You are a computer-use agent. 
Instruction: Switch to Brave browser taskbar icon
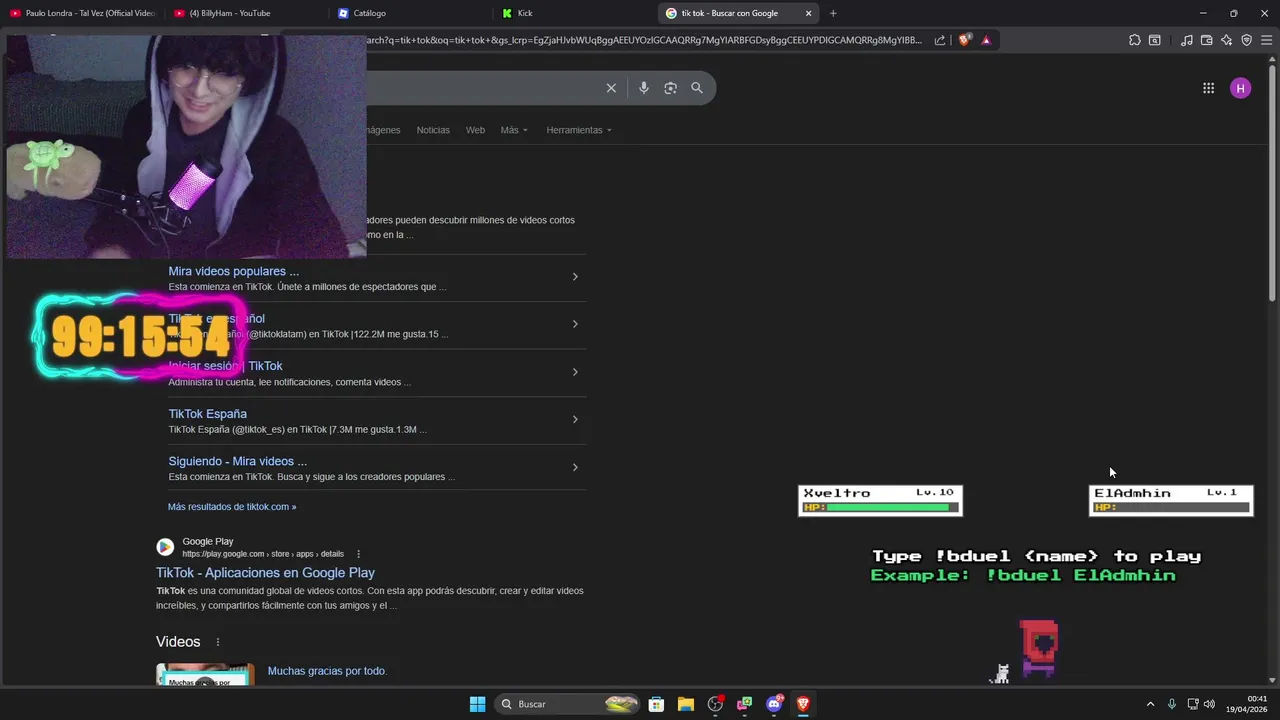click(x=803, y=704)
